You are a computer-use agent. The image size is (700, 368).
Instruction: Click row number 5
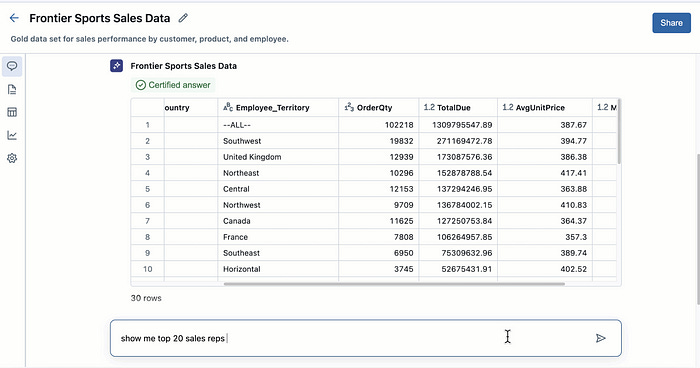(x=147, y=189)
